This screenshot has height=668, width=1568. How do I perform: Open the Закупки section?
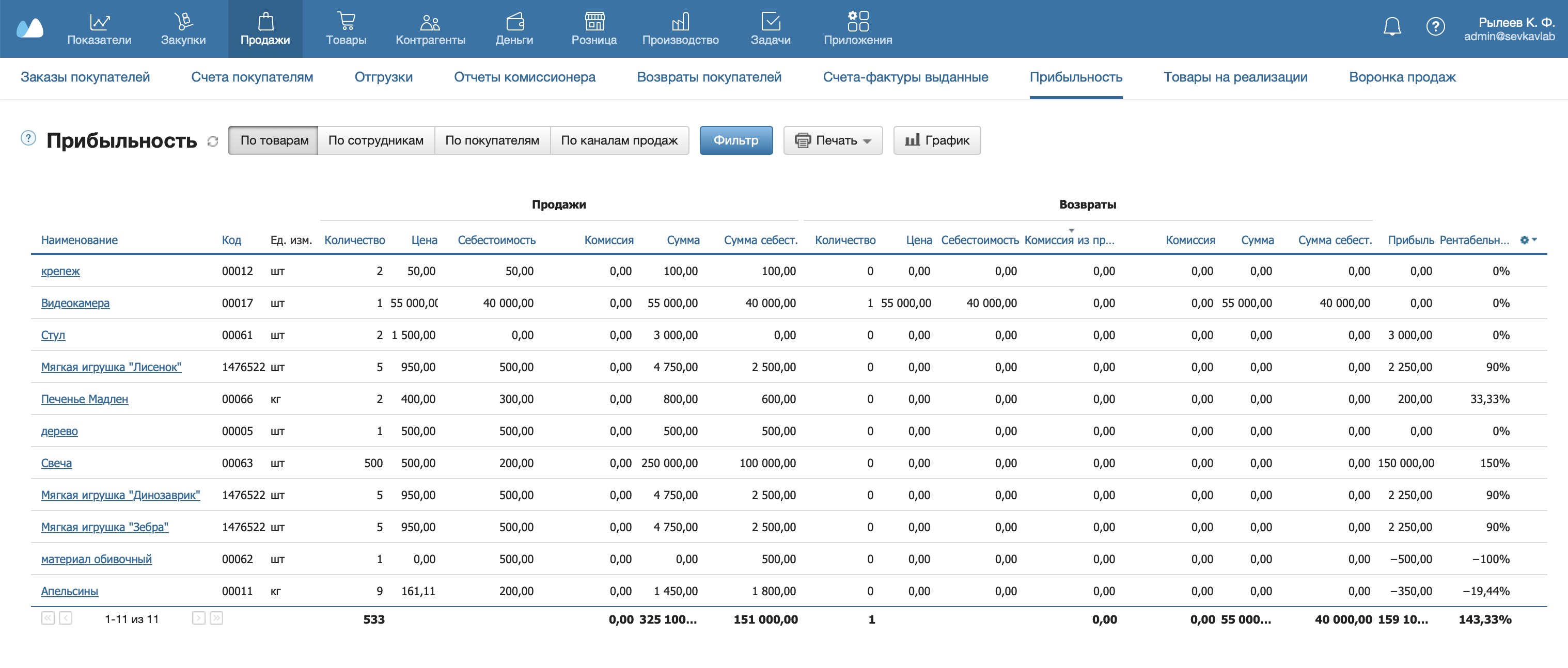pyautogui.click(x=183, y=29)
